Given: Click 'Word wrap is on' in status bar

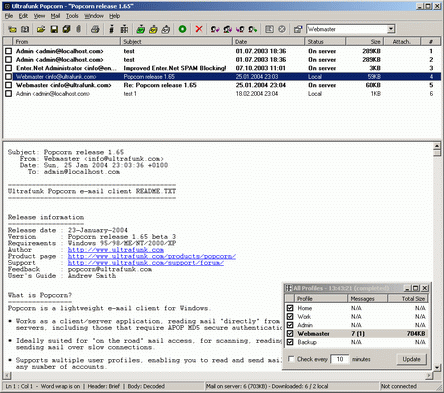Looking at the screenshot, I should coord(60,386).
